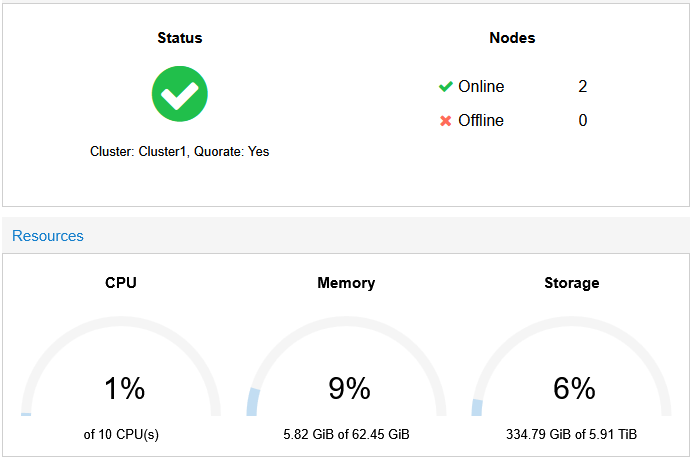
Task: Click the 'of 10 CPU(s)' text
Action: point(121,434)
